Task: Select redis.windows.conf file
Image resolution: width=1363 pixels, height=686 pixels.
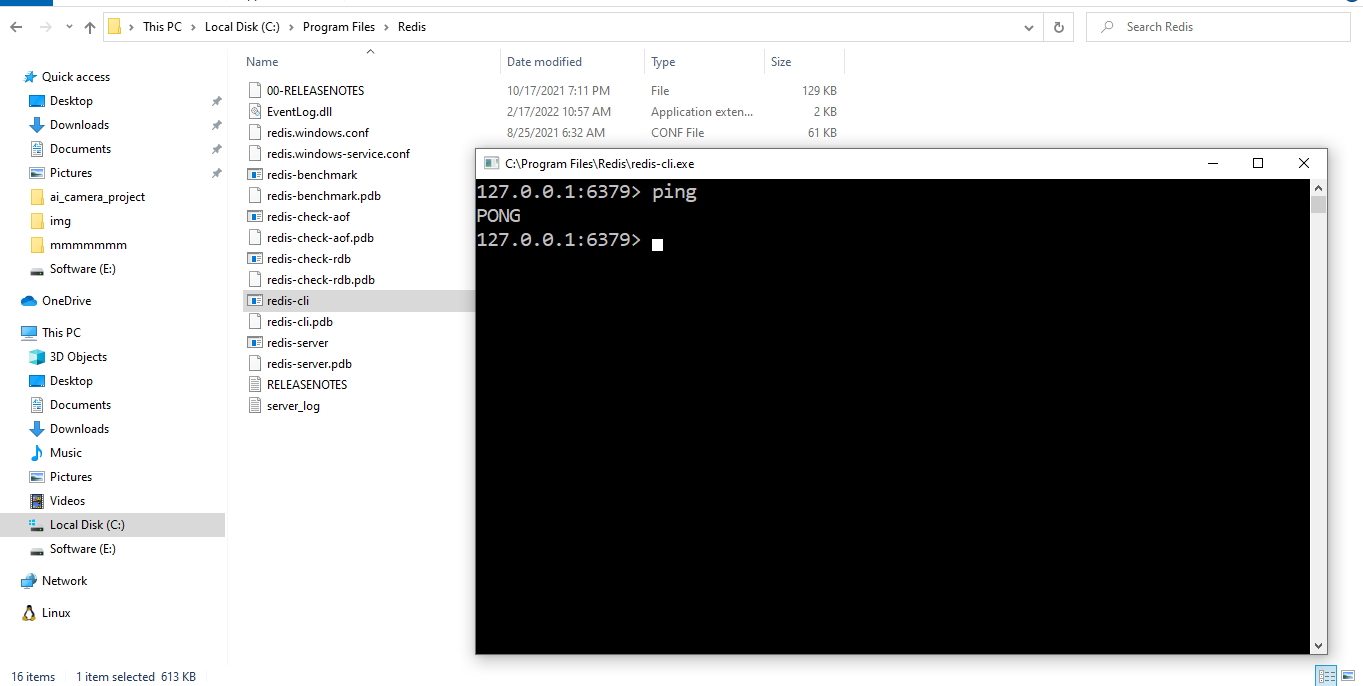Action: click(318, 133)
